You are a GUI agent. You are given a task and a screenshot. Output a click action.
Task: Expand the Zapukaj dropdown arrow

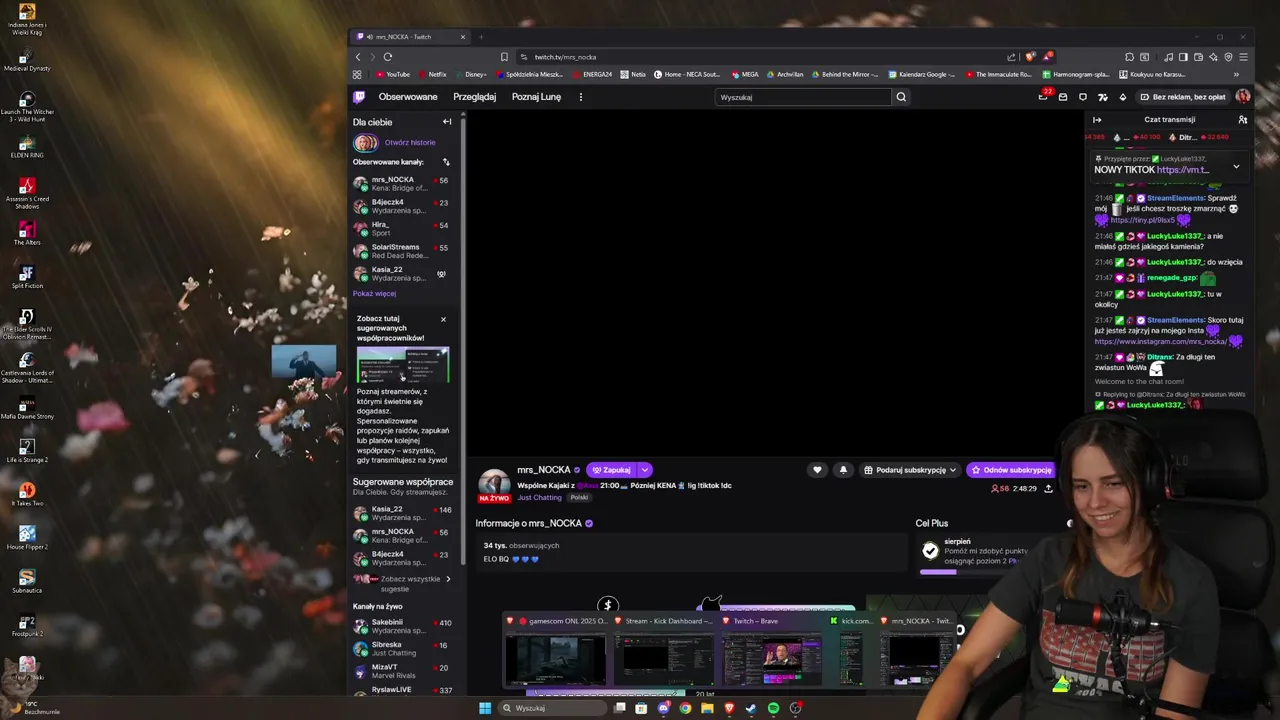[645, 470]
